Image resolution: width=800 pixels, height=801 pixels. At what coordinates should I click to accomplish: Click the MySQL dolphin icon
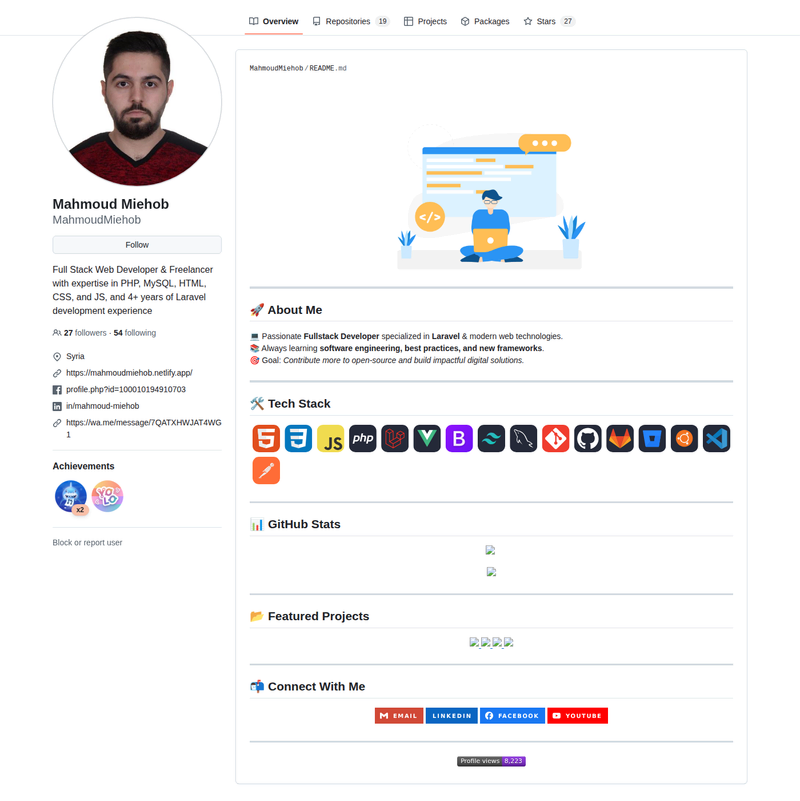coord(524,438)
